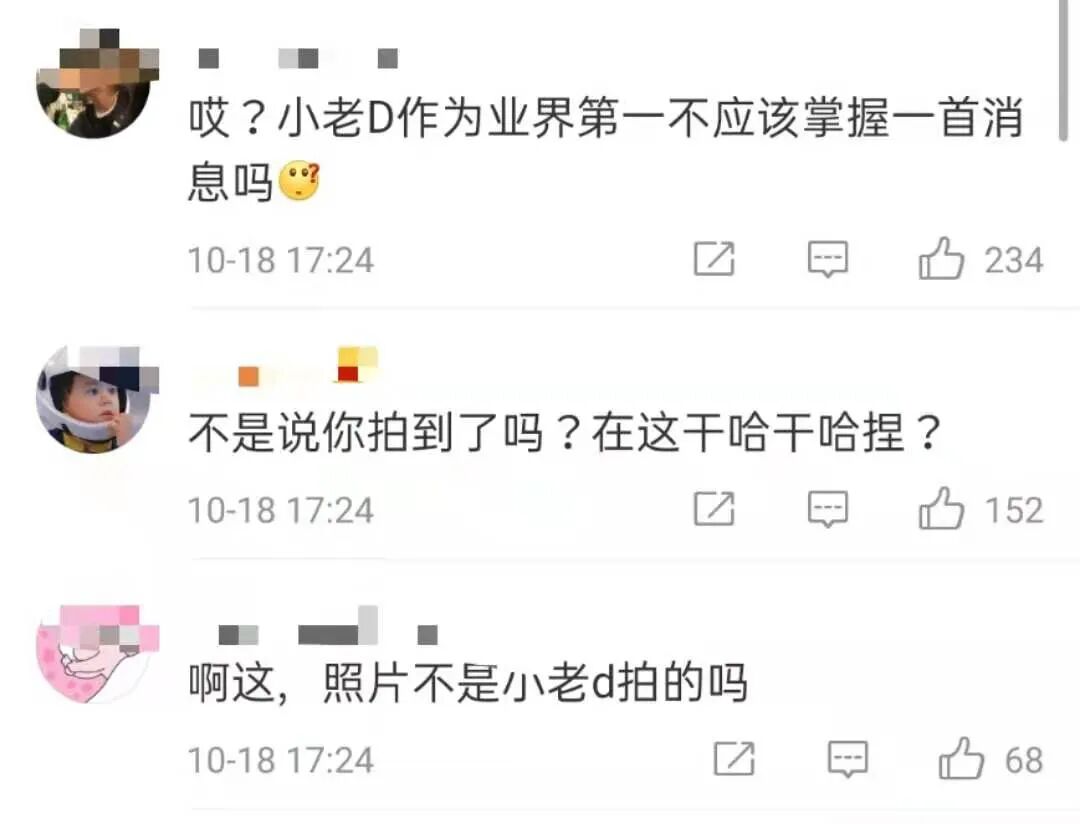Viewport: 1080px width, 824px height.
Task: Select comment text 啊这，照片不是小老d拍的吗
Action: coord(468,683)
